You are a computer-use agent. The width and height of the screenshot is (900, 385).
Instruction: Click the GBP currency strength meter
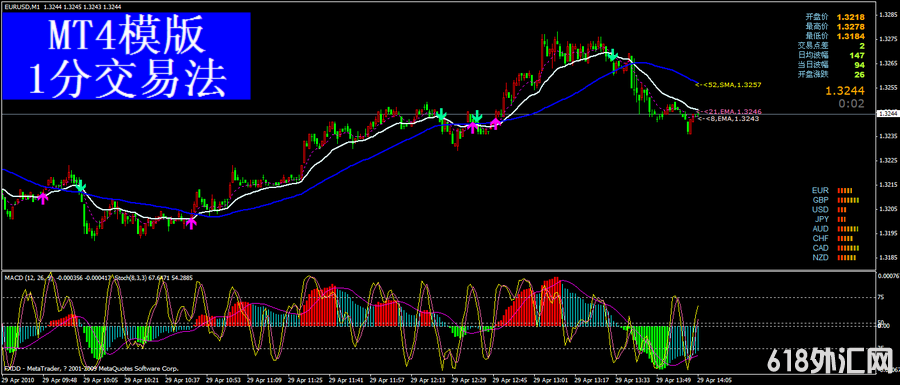848,200
